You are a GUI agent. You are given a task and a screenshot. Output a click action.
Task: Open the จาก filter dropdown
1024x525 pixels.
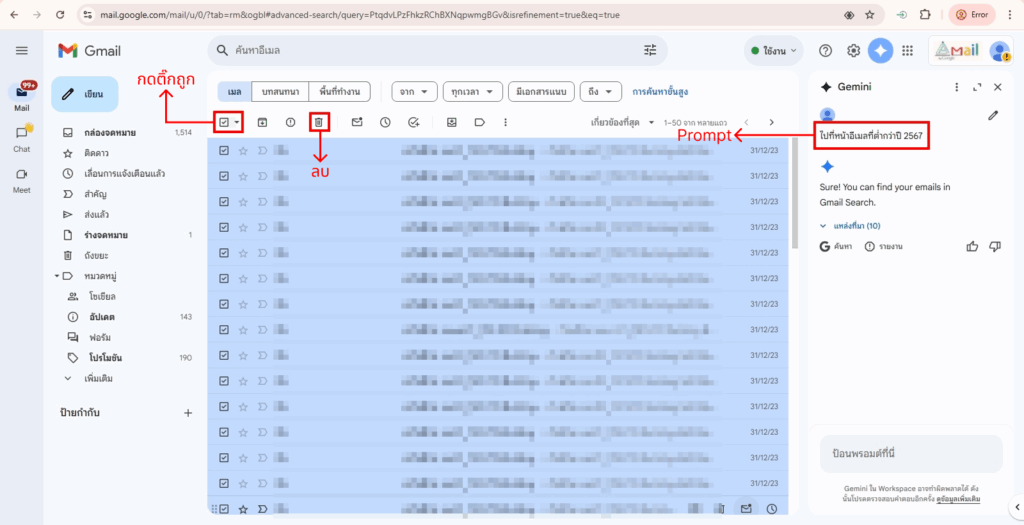(x=413, y=92)
